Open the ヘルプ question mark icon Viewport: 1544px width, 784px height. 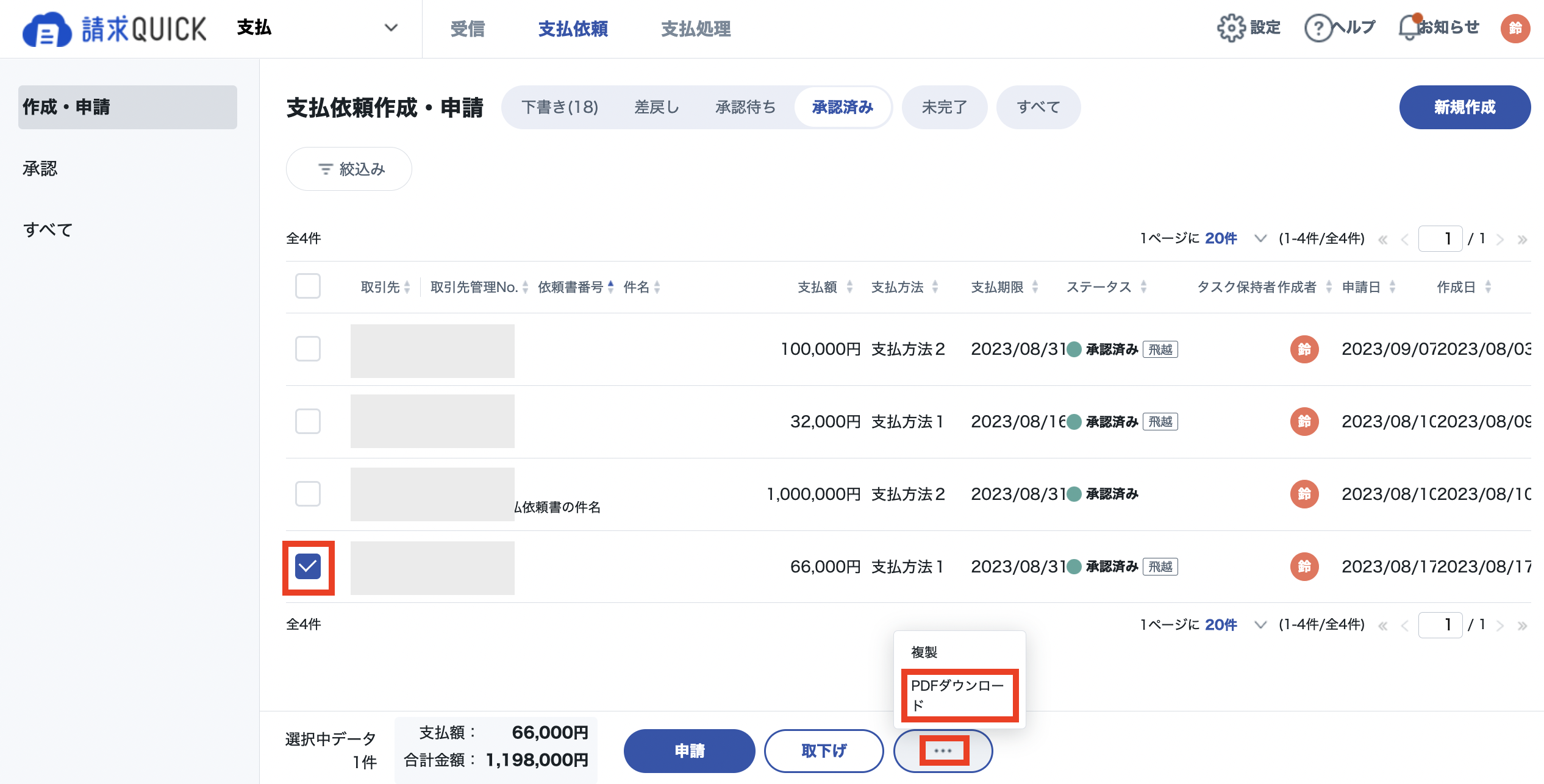pos(1318,28)
